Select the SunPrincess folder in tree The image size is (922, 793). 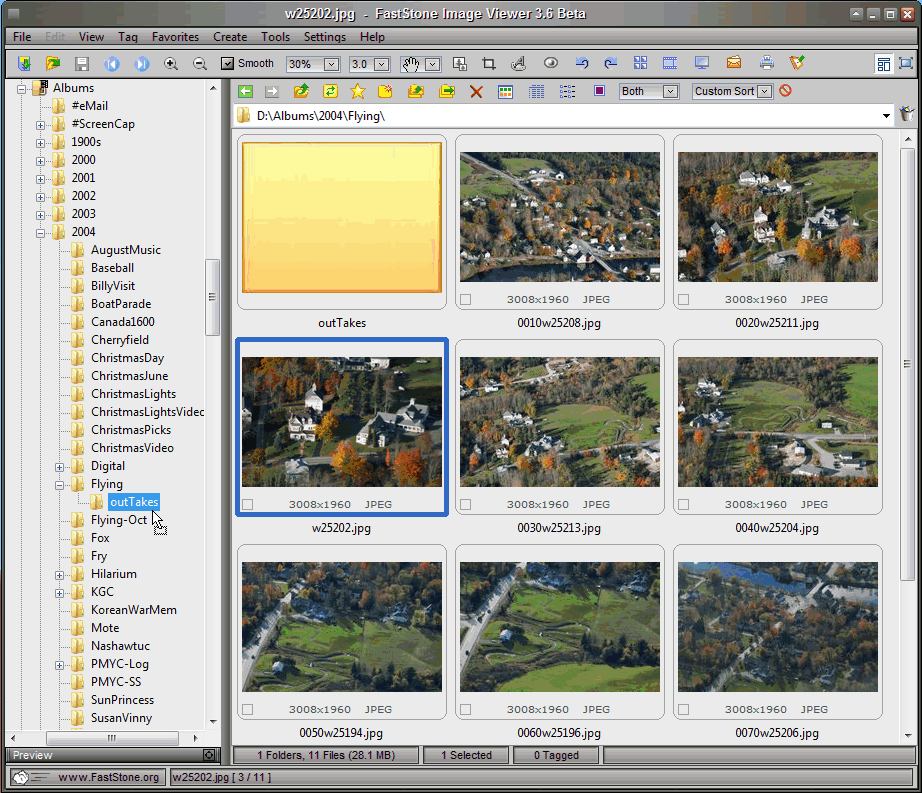point(122,700)
